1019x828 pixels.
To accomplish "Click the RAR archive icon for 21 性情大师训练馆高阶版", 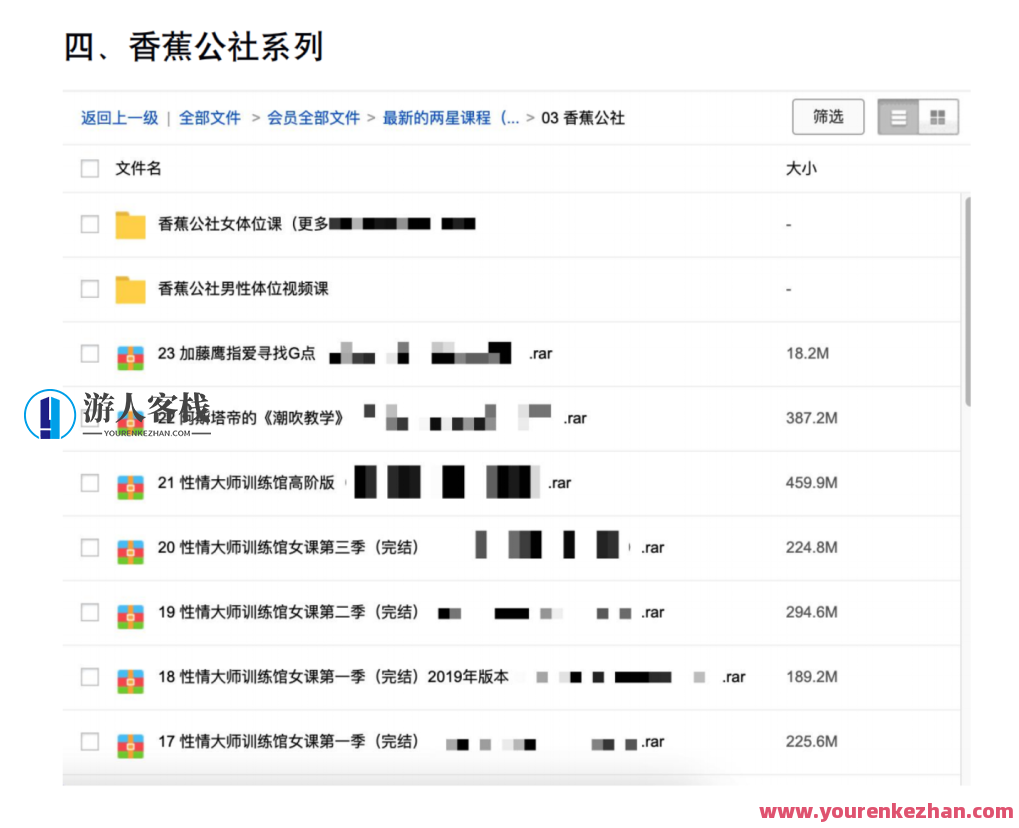I will tap(131, 482).
